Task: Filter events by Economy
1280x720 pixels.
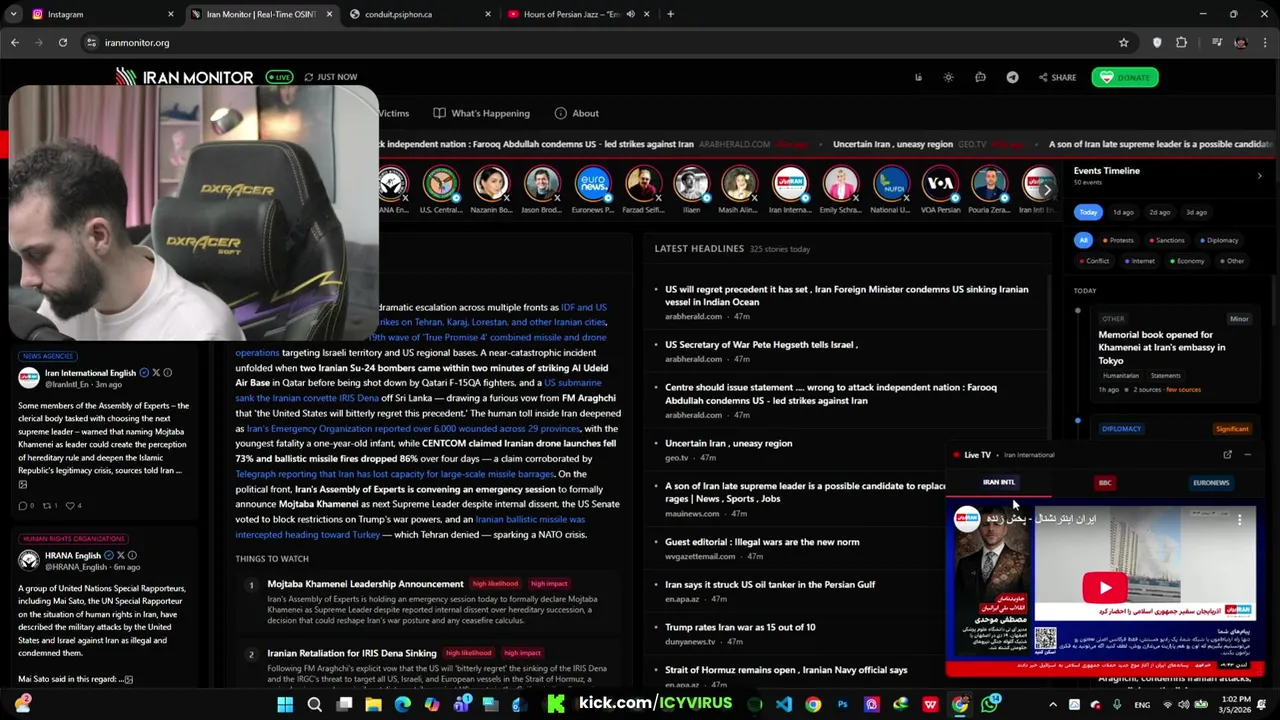Action: point(1185,261)
